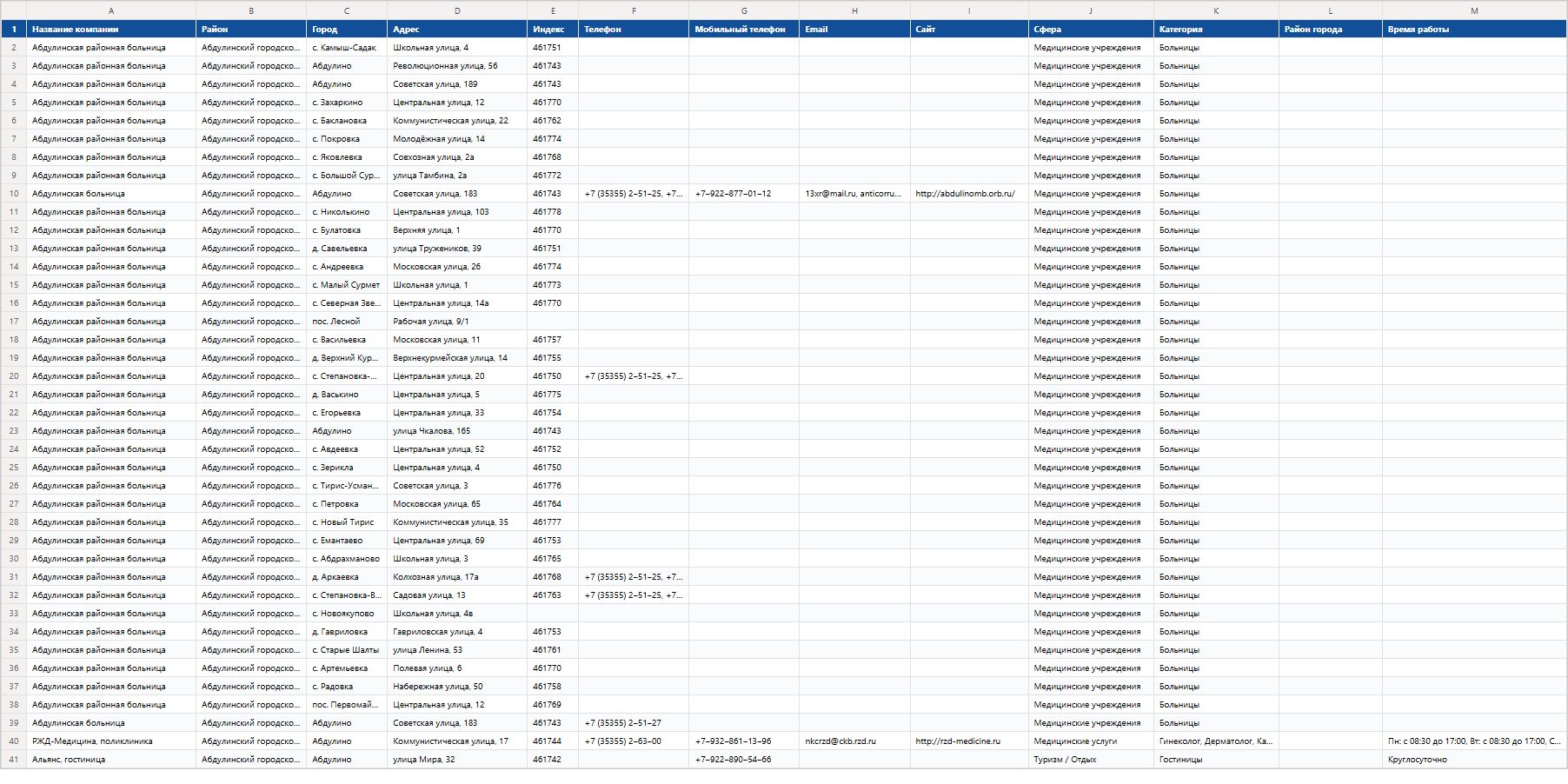
Task: Select column D by its letter header
Action: (x=457, y=10)
